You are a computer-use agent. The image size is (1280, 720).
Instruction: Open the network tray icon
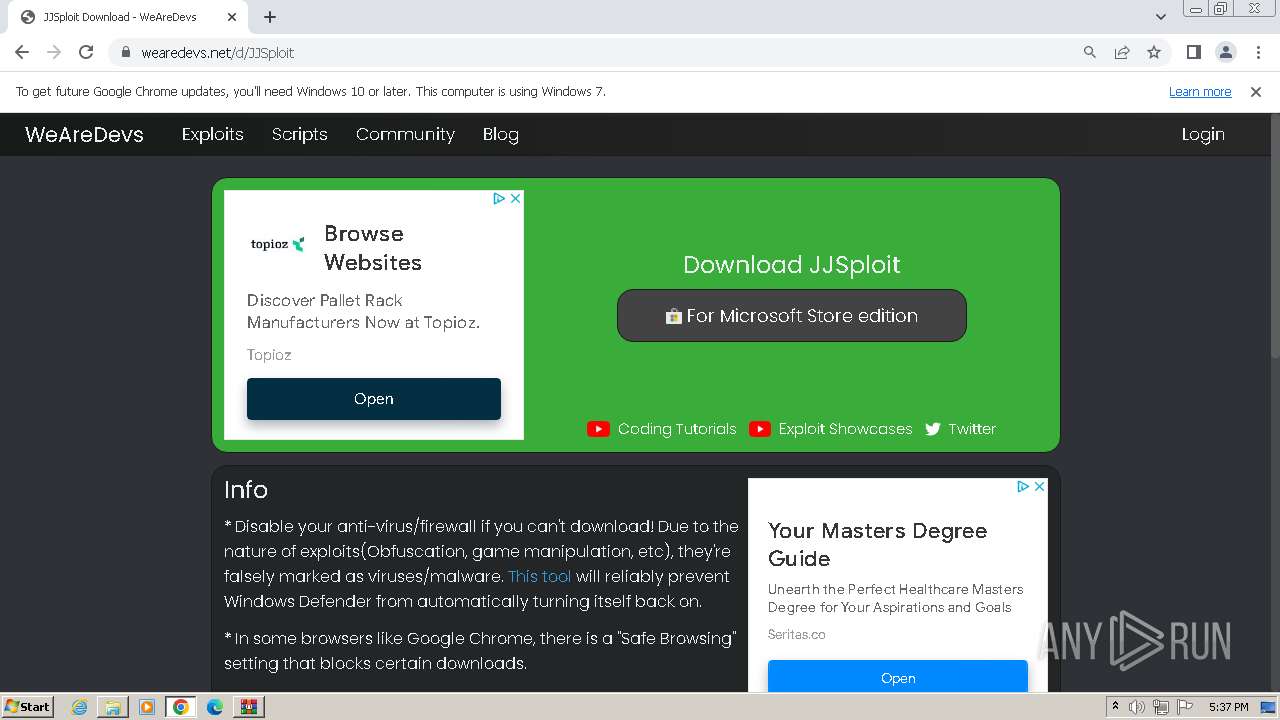[1161, 707]
